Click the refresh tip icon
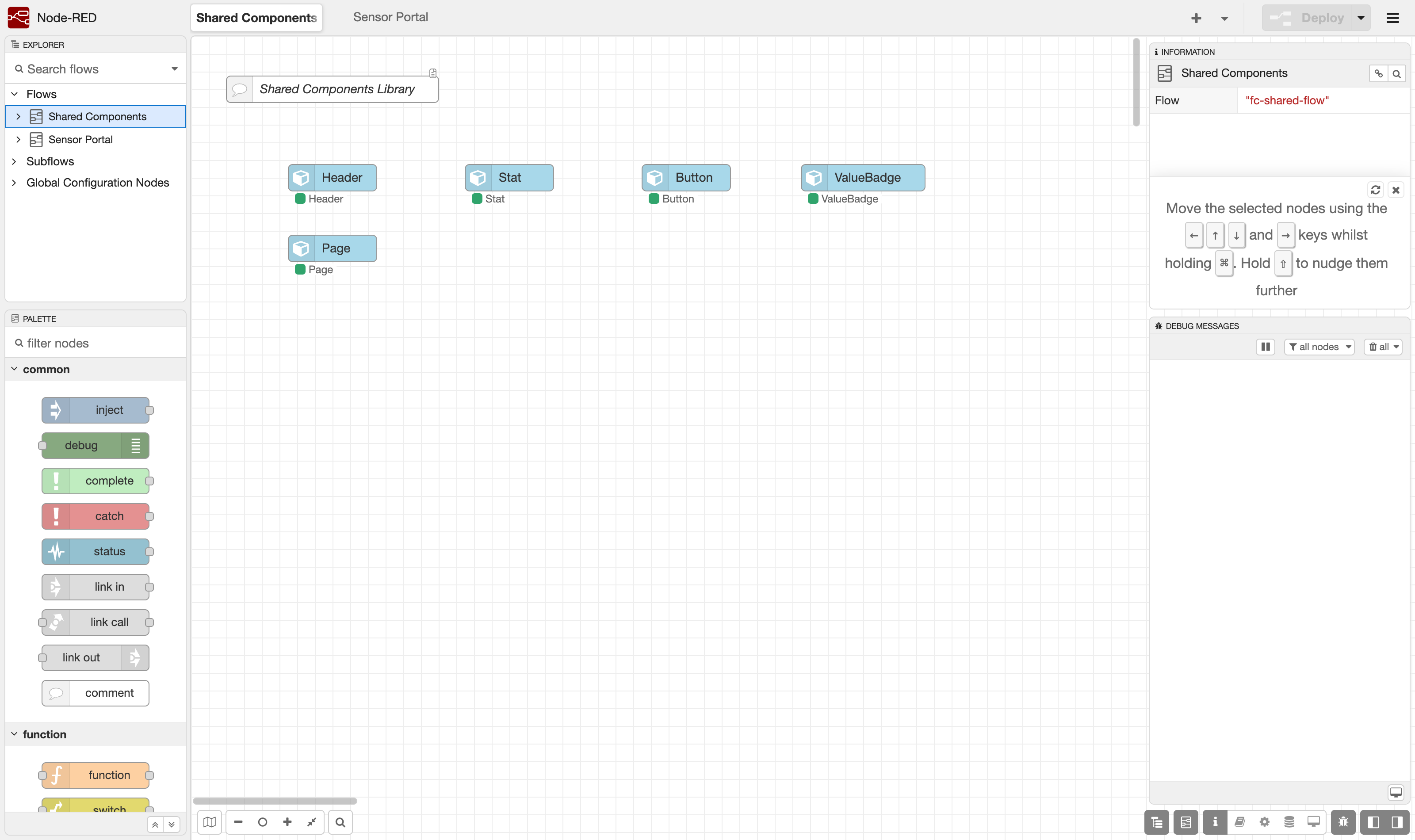 point(1375,190)
